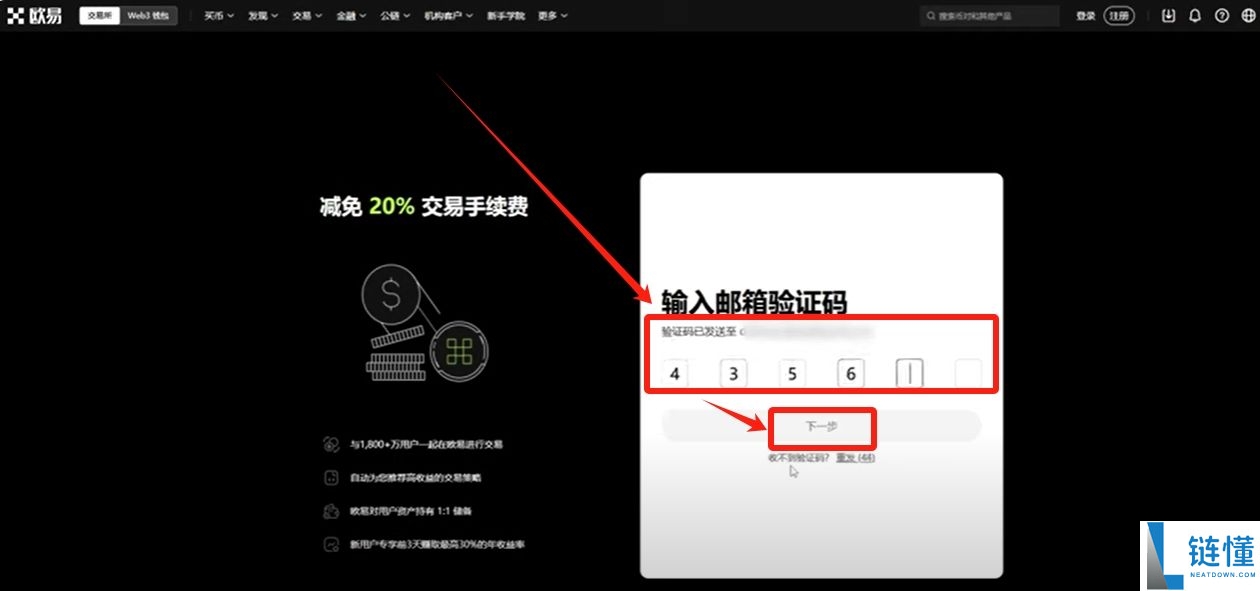This screenshot has width=1260, height=591.
Task: Expand the 机构客户 menu
Action: tap(449, 16)
